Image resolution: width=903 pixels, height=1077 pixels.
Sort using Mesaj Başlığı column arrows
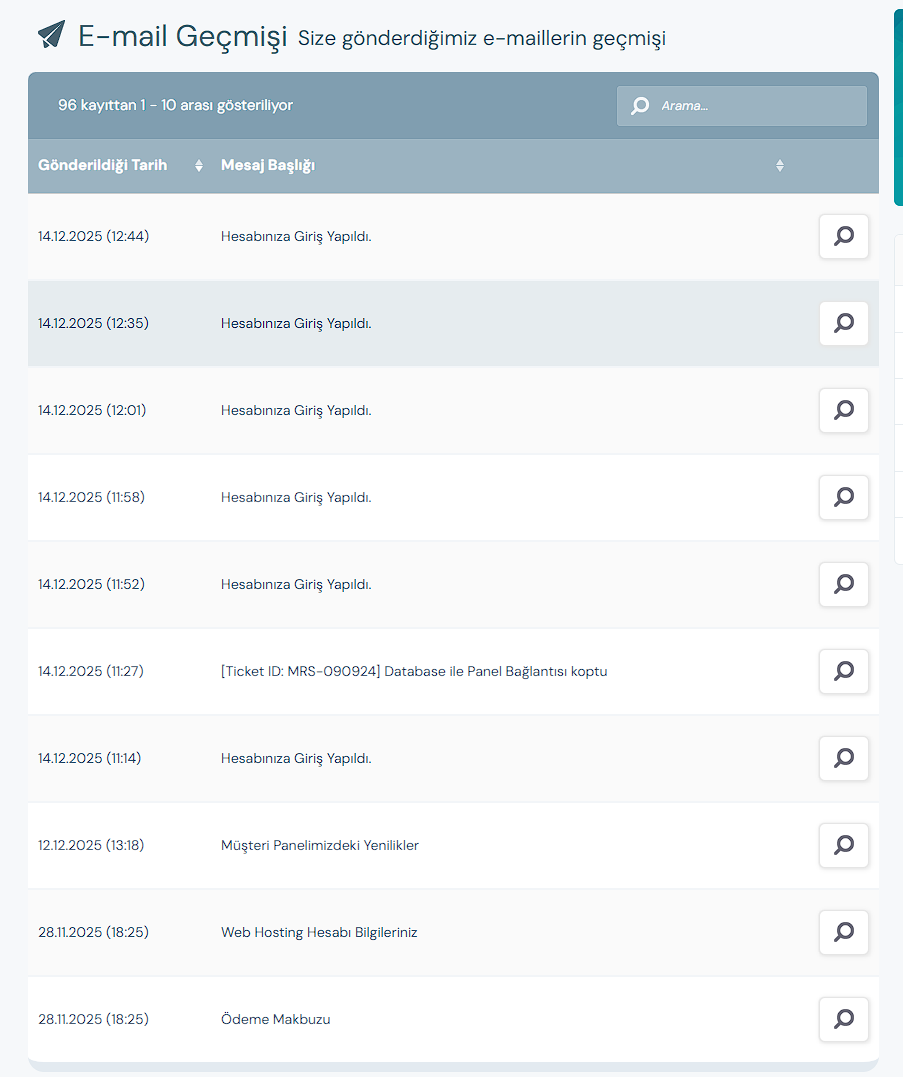click(x=779, y=166)
